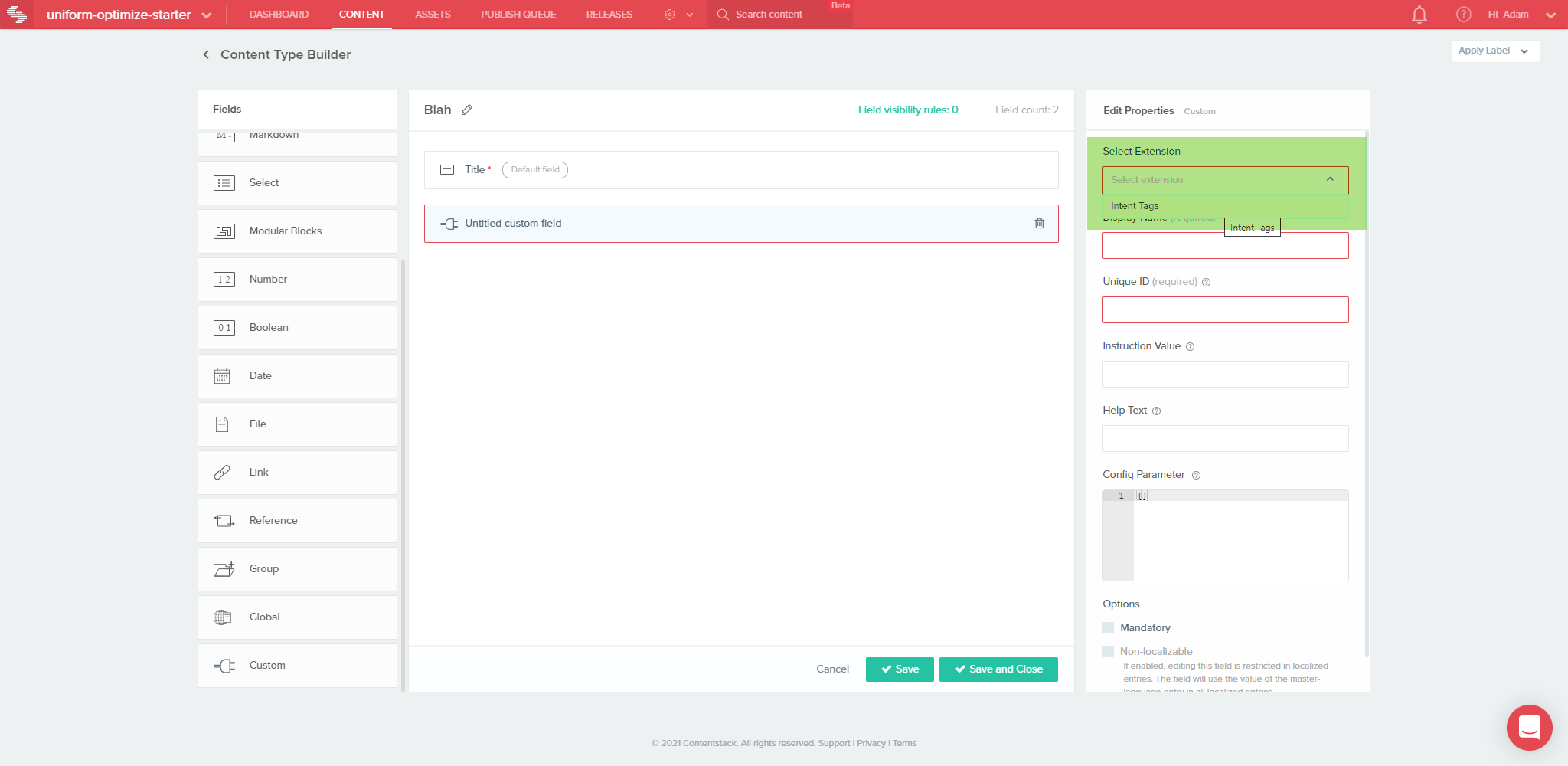The width and height of the screenshot is (1568, 766).
Task: Show Config Parameter help tooltip
Action: pos(1196,475)
